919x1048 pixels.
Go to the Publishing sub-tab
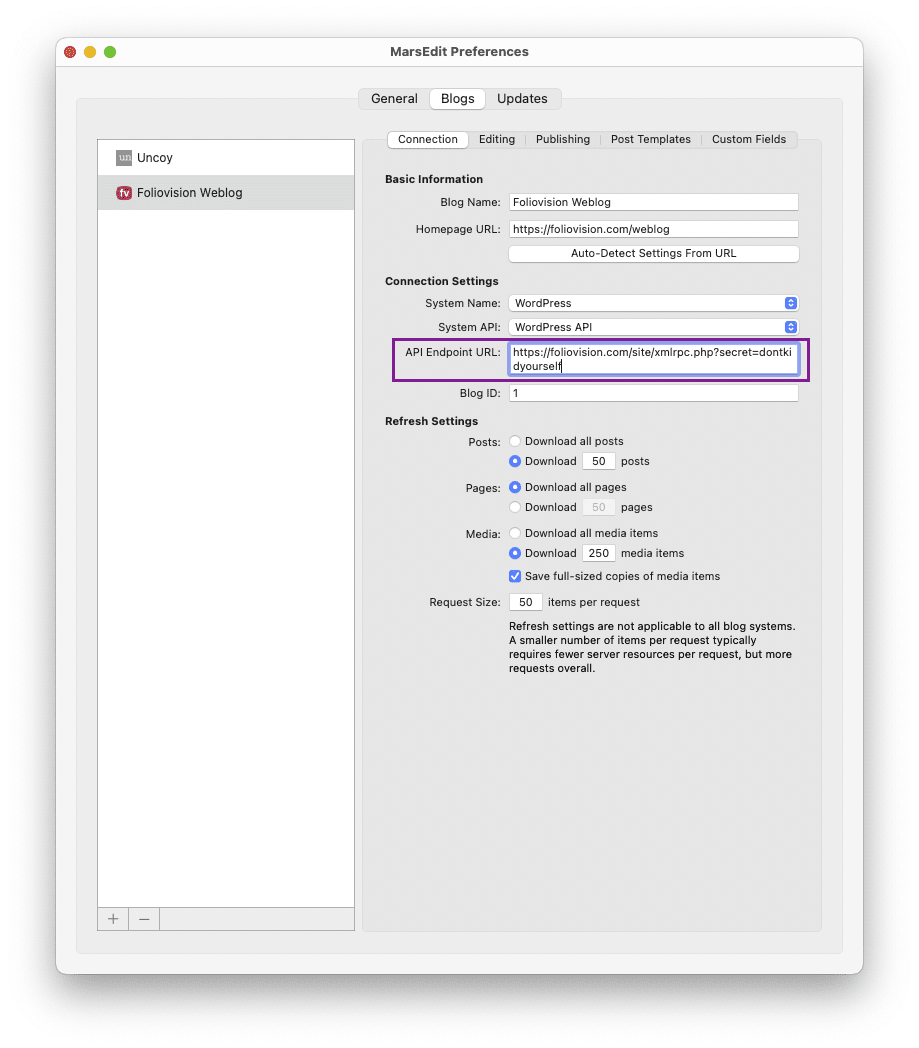[x=563, y=140]
